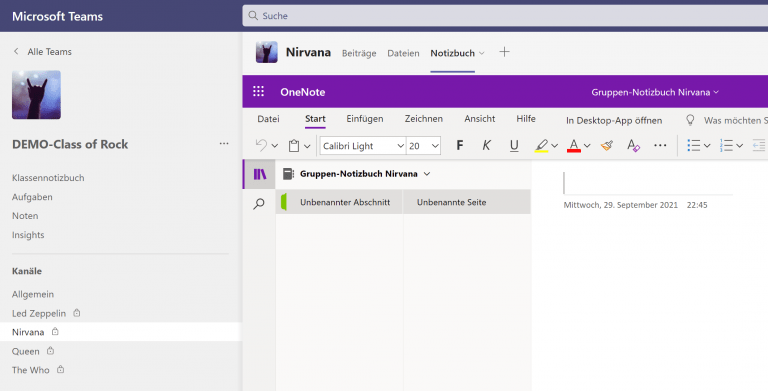Image resolution: width=768 pixels, height=391 pixels.
Task: Switch to the Dateien tab
Action: pyautogui.click(x=403, y=53)
